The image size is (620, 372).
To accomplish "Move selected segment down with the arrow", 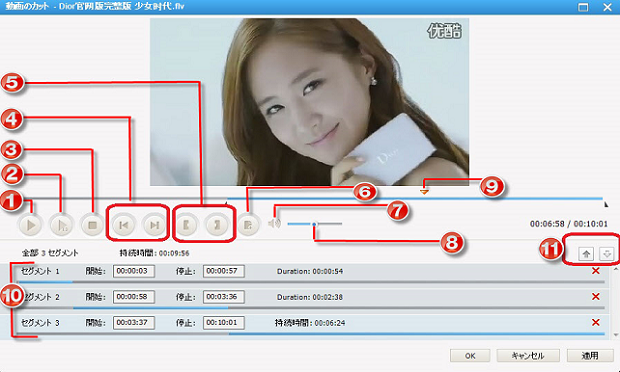I will tap(607, 254).
